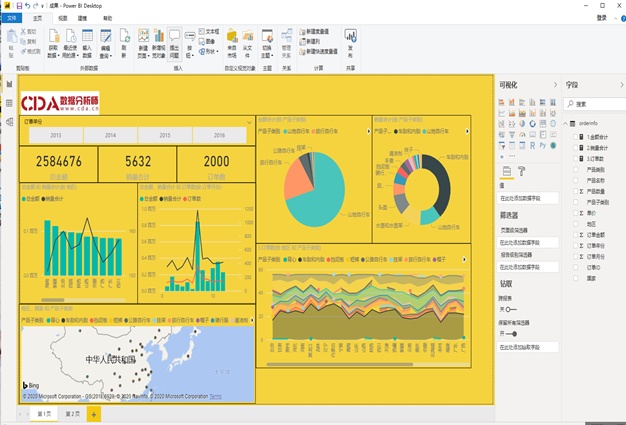Click the Undo arrow in title bar
The image size is (626, 425).
coord(27,6)
